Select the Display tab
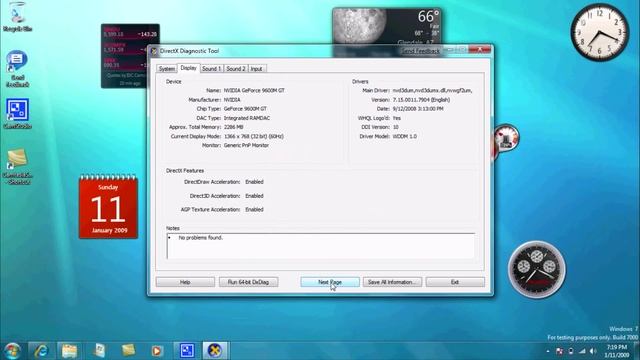Screen dimensions: 640x360 188,68
